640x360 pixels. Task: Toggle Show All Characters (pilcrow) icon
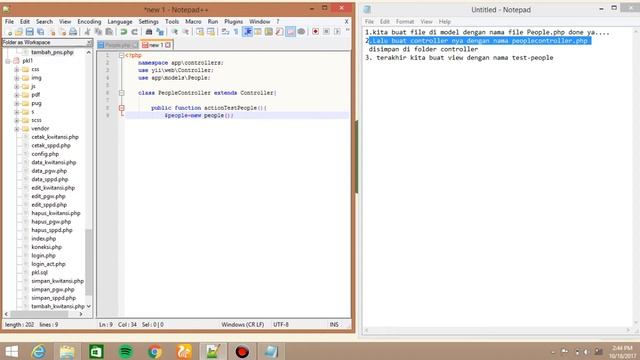point(236,32)
